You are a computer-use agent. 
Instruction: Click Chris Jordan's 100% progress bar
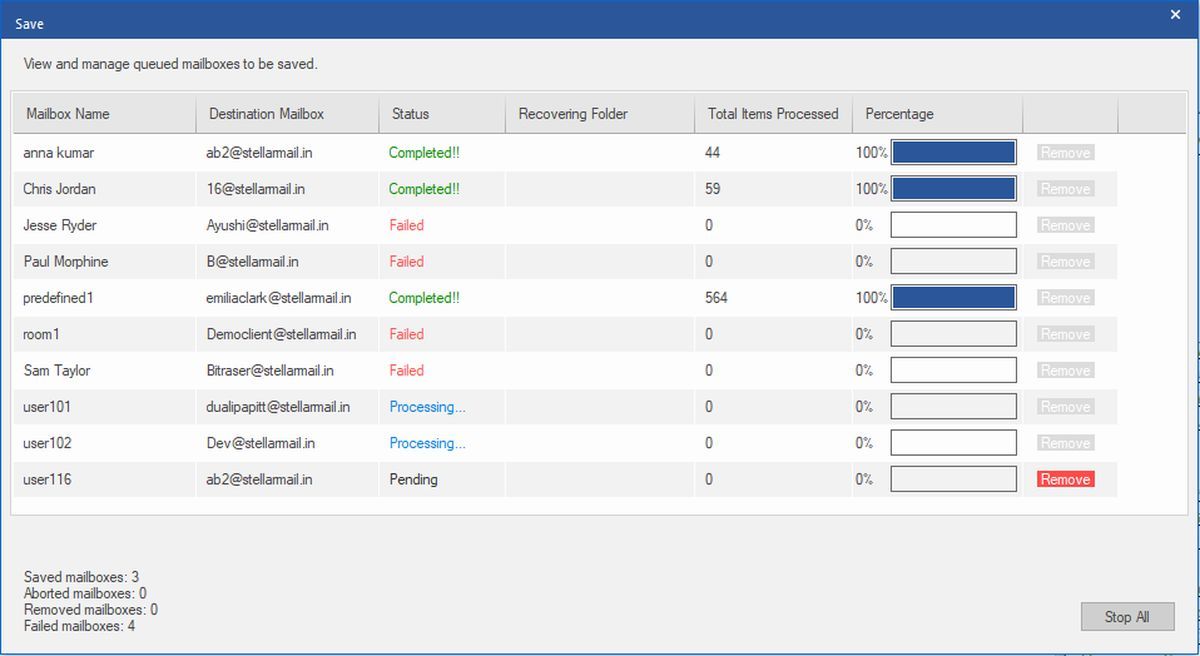pos(954,189)
